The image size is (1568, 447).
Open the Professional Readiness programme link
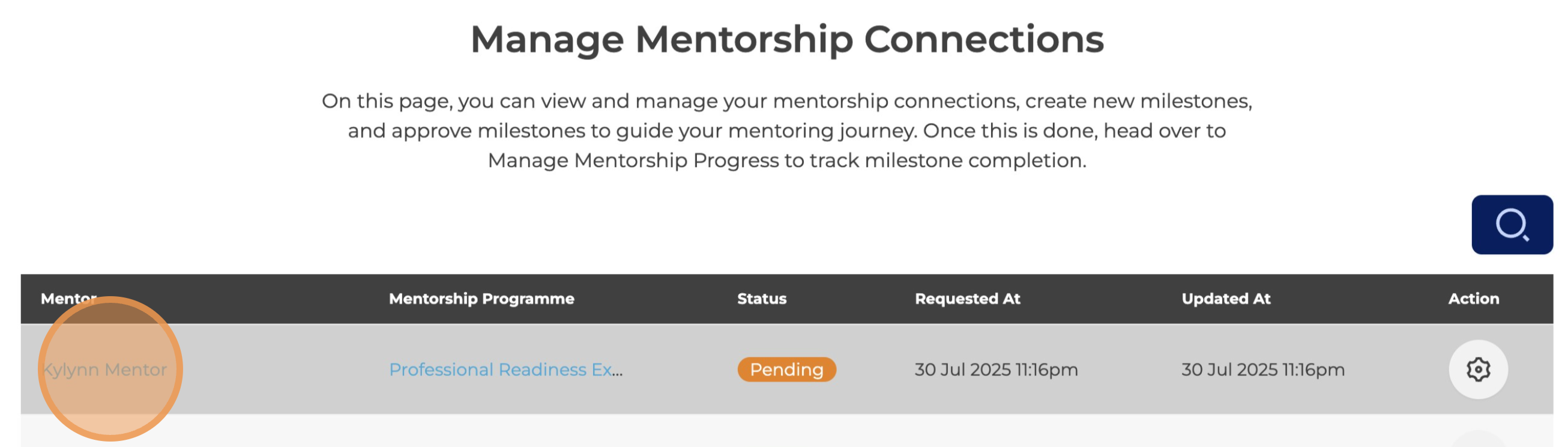click(x=505, y=369)
